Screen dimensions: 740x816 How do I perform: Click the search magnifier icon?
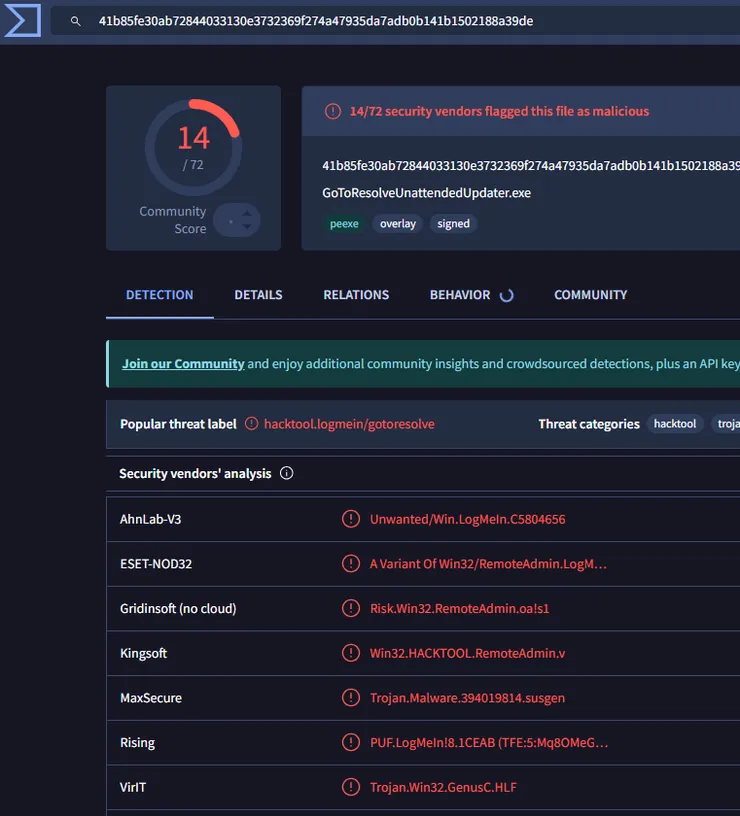click(x=75, y=21)
